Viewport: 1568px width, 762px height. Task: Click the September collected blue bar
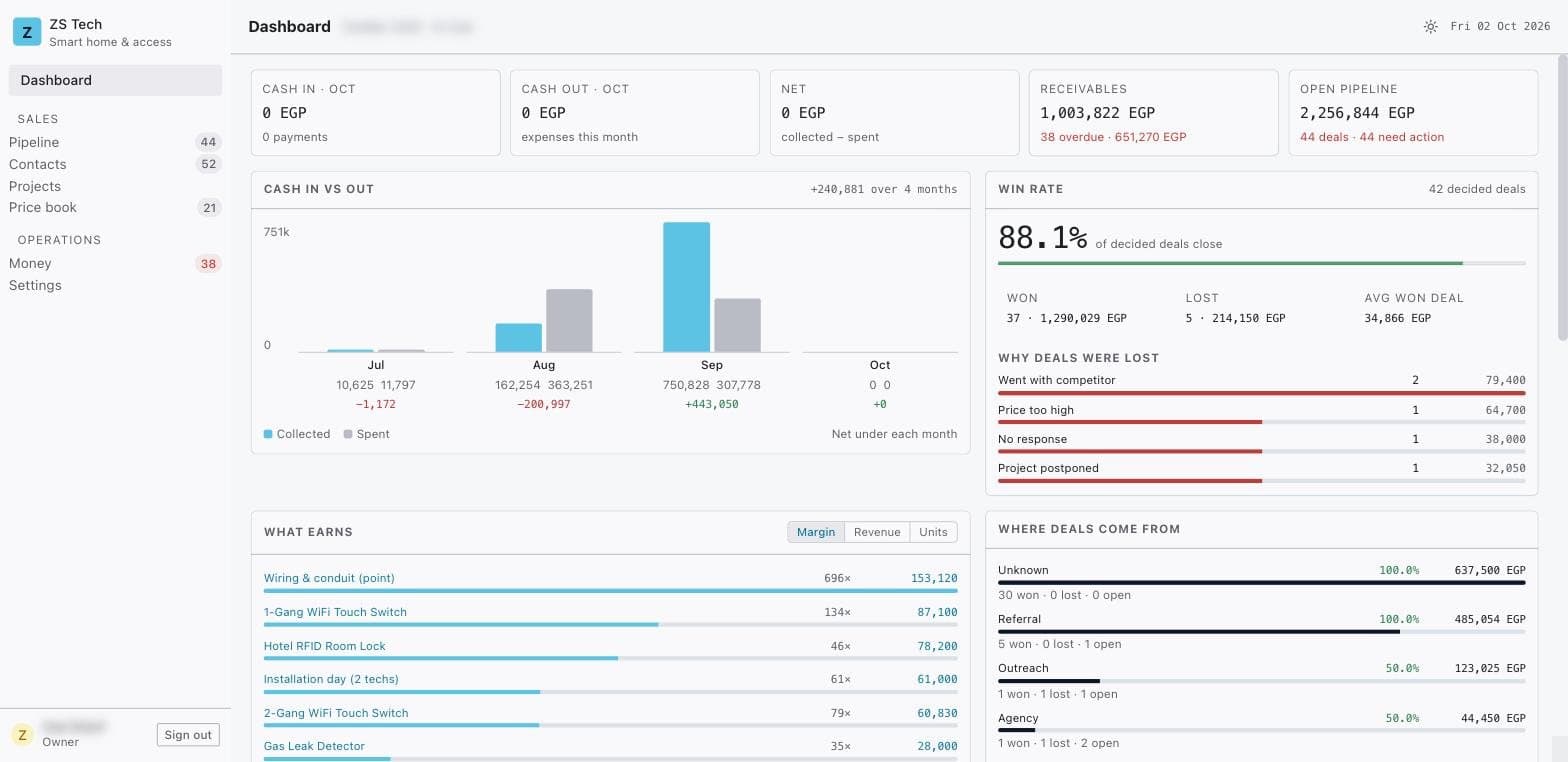pos(686,287)
